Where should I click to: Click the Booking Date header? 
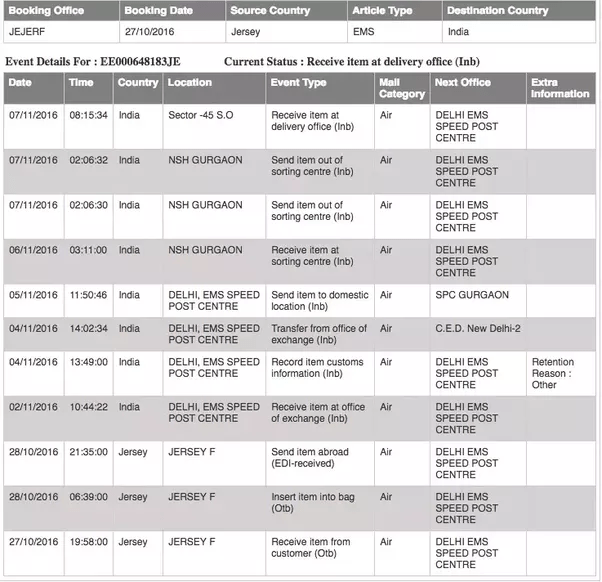coord(172,10)
